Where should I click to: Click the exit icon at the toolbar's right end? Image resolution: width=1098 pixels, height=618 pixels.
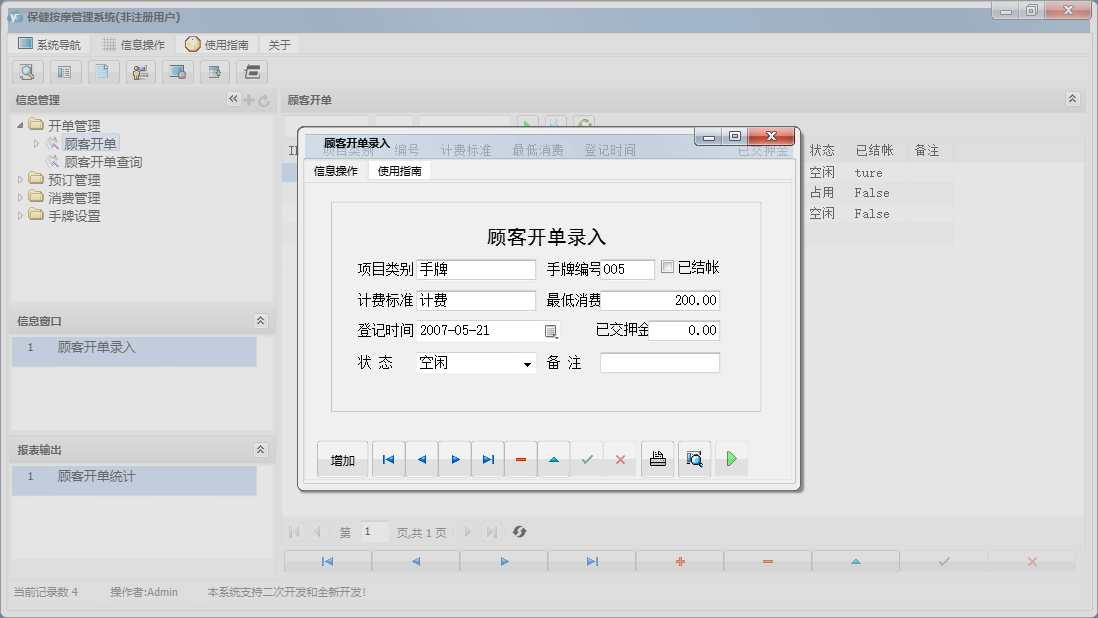tap(254, 72)
